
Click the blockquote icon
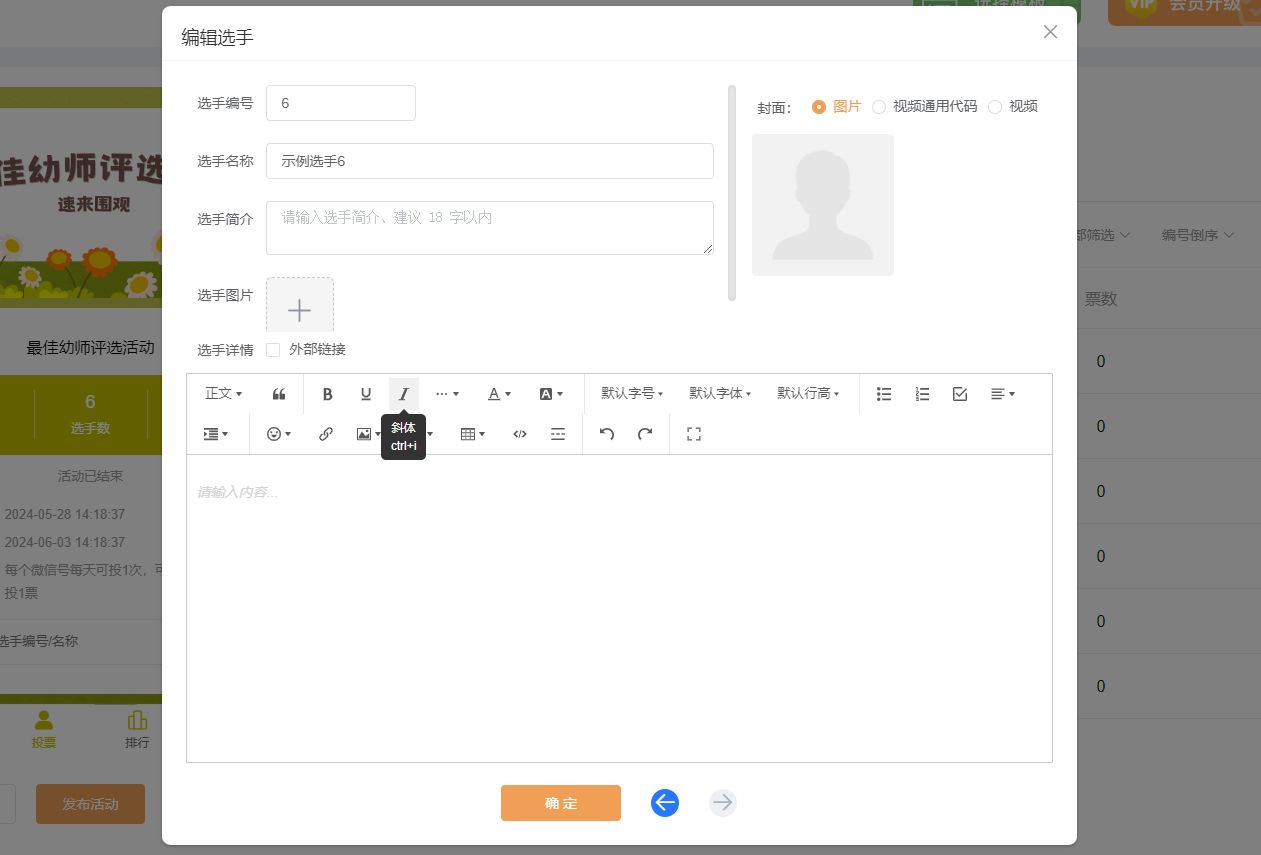point(279,394)
